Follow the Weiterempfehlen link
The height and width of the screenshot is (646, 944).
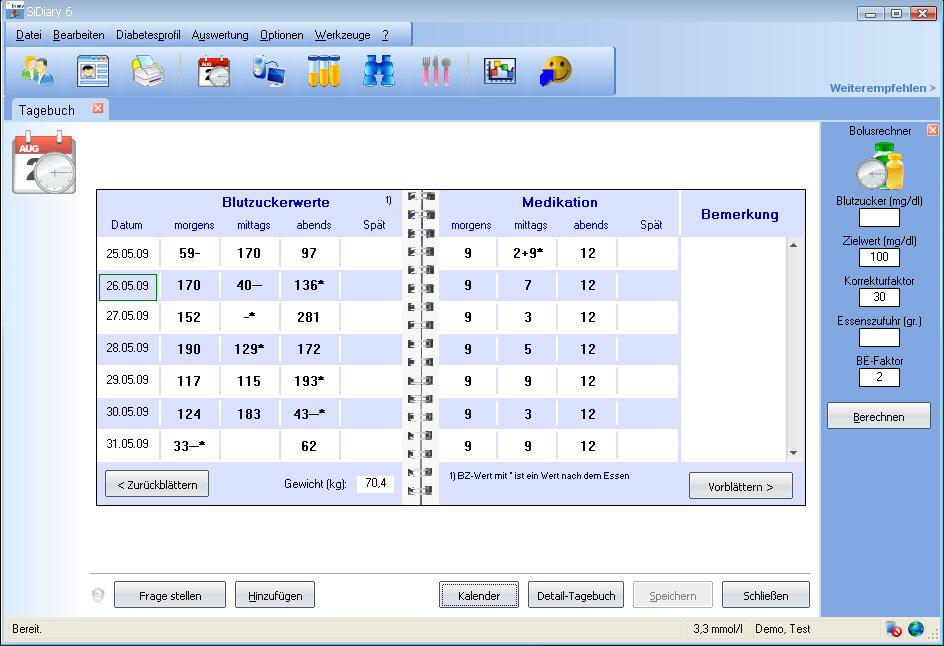click(882, 88)
